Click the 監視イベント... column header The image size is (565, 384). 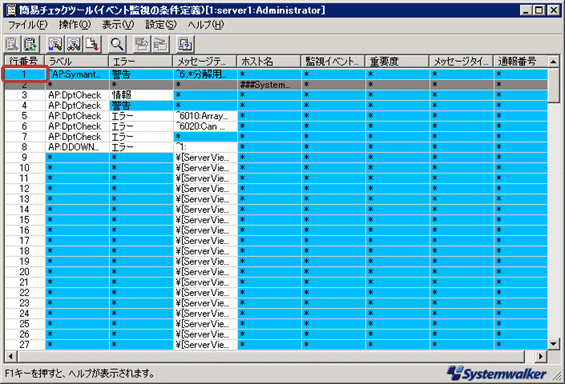(333, 61)
